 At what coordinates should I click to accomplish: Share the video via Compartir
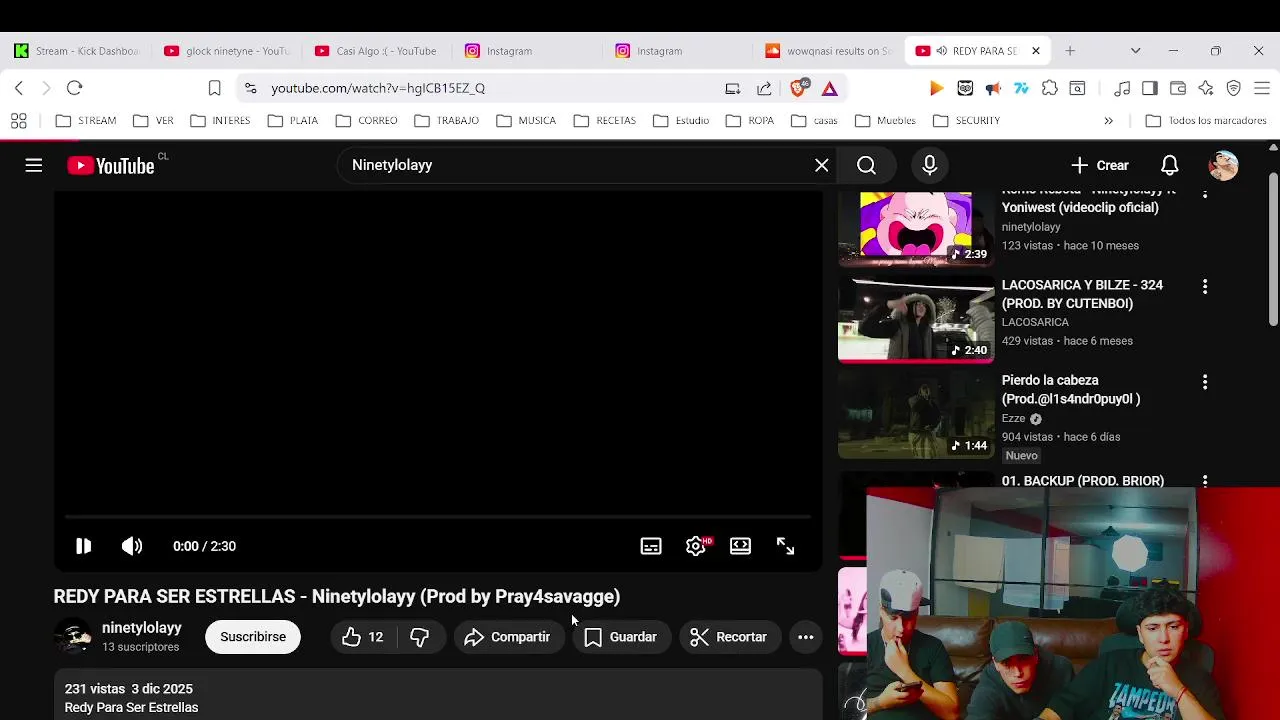(x=508, y=637)
